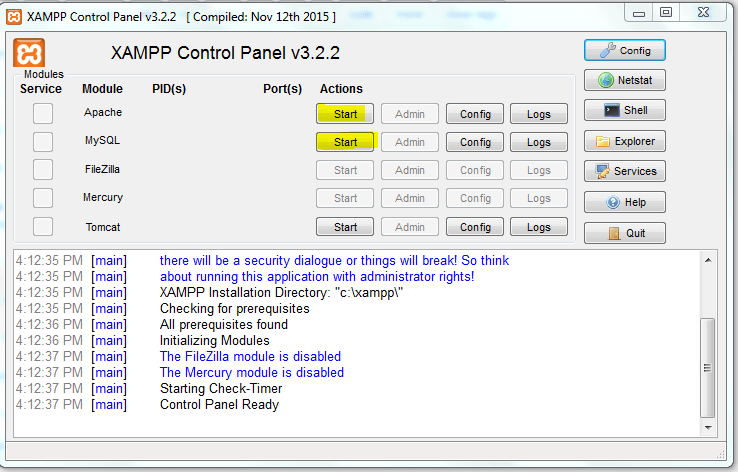The image size is (738, 472).
Task: Open the Explorer folder icon button
Action: pos(624,142)
